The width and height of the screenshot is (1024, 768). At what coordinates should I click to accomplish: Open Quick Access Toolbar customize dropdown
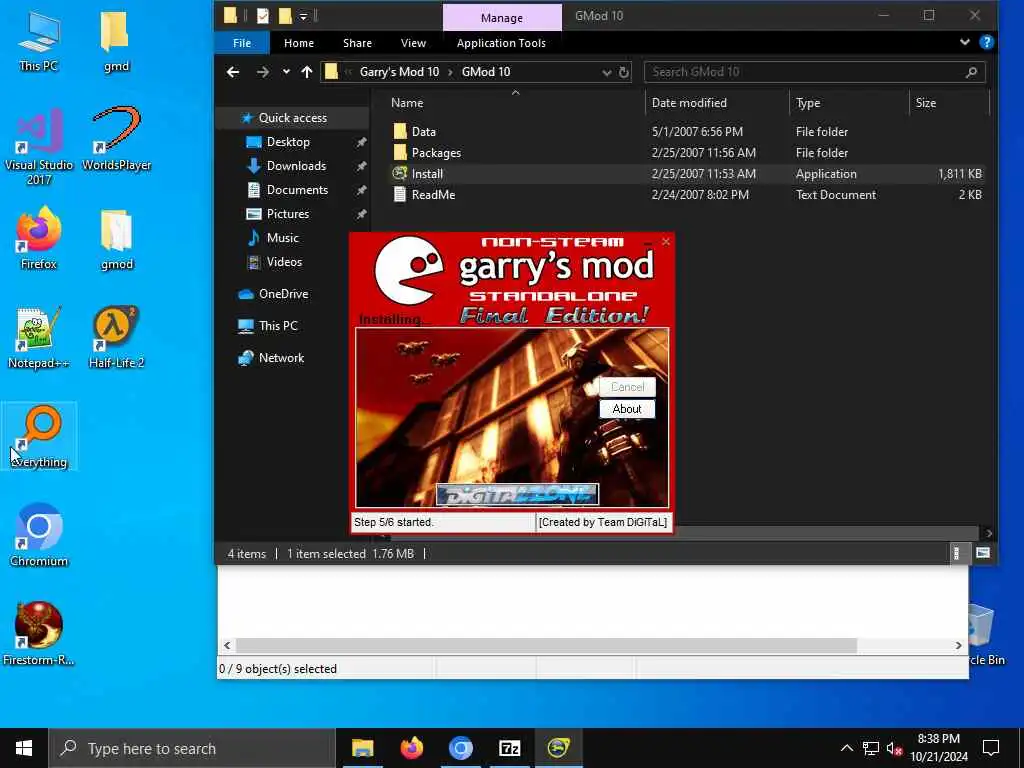[x=304, y=16]
